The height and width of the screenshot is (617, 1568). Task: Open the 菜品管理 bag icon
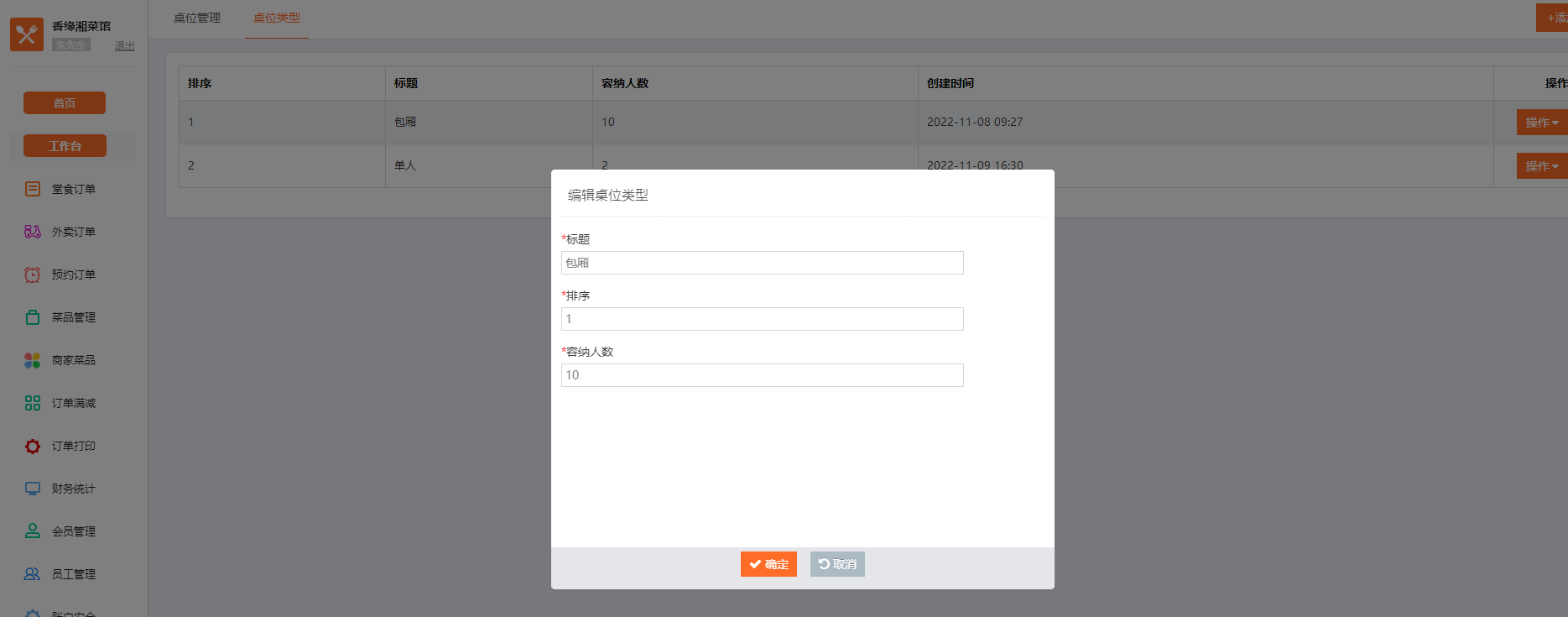click(33, 317)
